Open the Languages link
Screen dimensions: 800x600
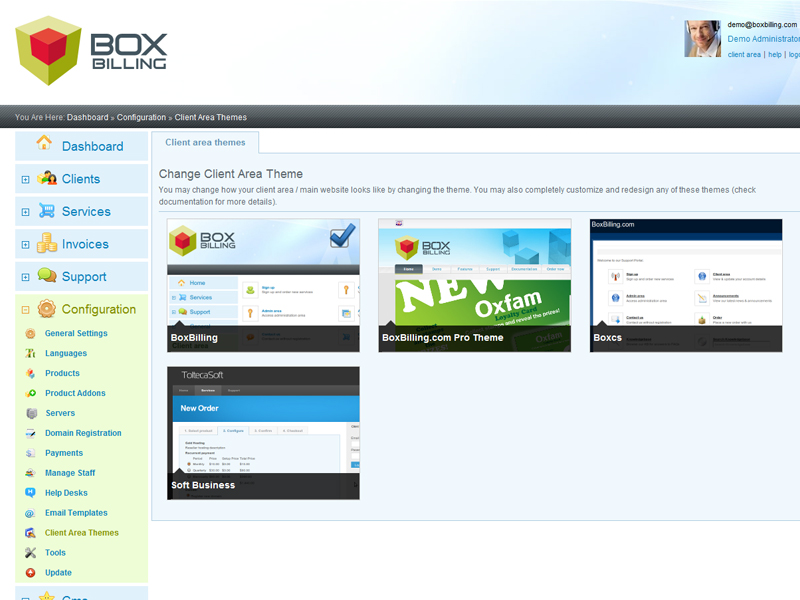66,353
